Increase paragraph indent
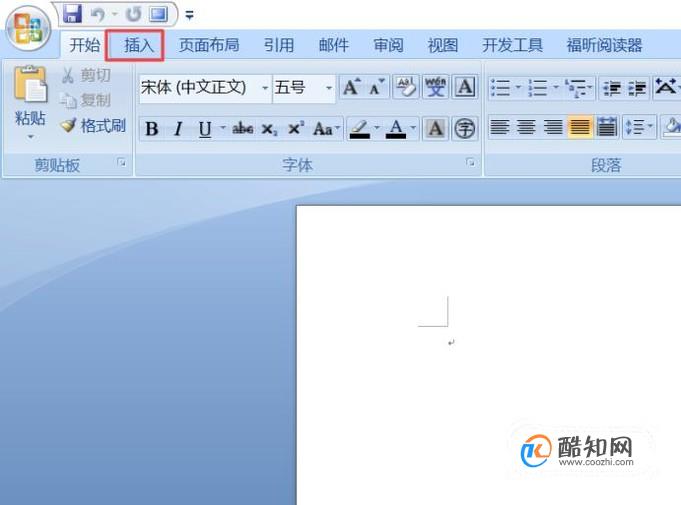 [x=637, y=88]
